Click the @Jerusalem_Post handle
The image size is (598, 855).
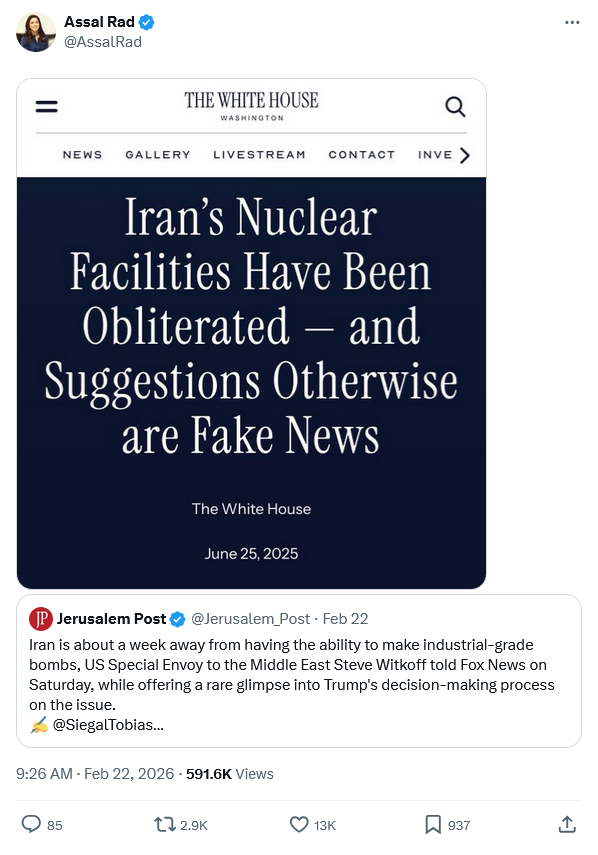tap(250, 618)
